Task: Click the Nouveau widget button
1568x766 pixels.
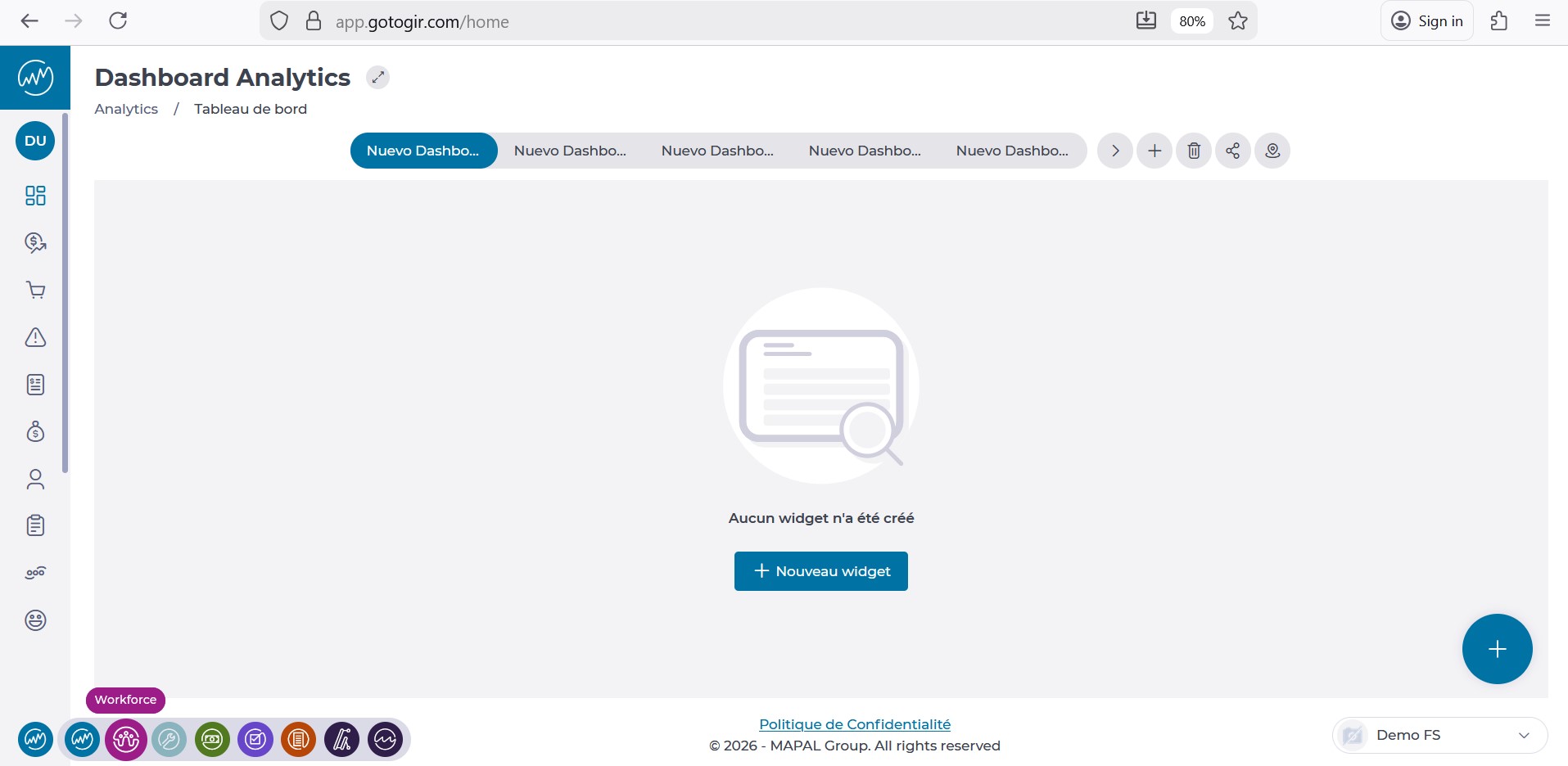Action: click(x=820, y=571)
